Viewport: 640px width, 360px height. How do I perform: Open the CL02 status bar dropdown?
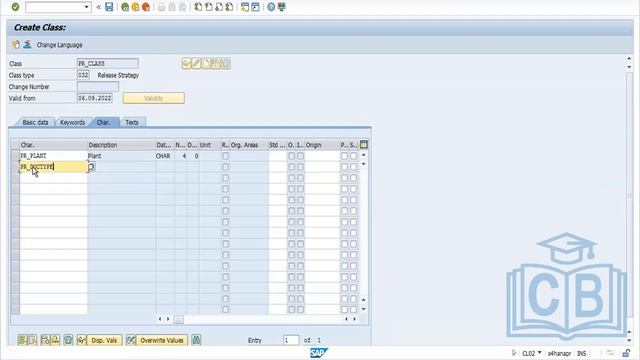(539, 353)
